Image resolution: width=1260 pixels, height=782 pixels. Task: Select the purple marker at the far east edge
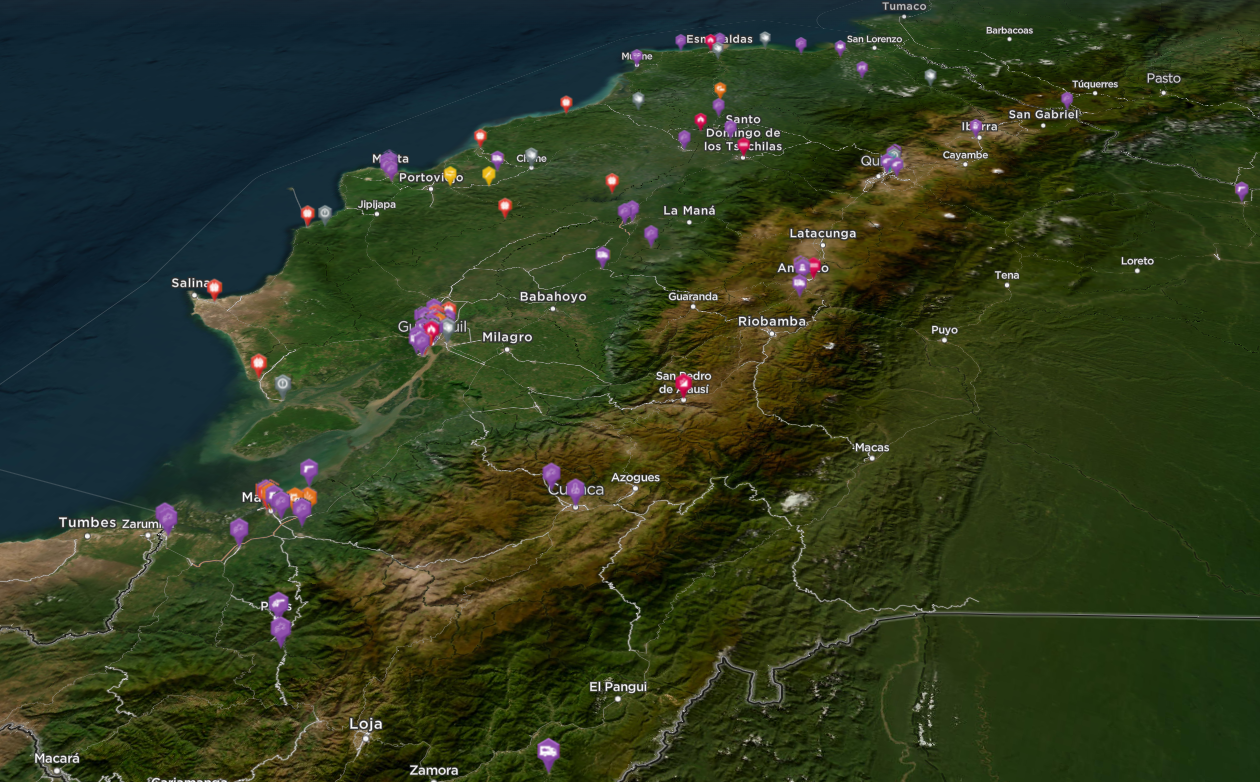point(1241,190)
